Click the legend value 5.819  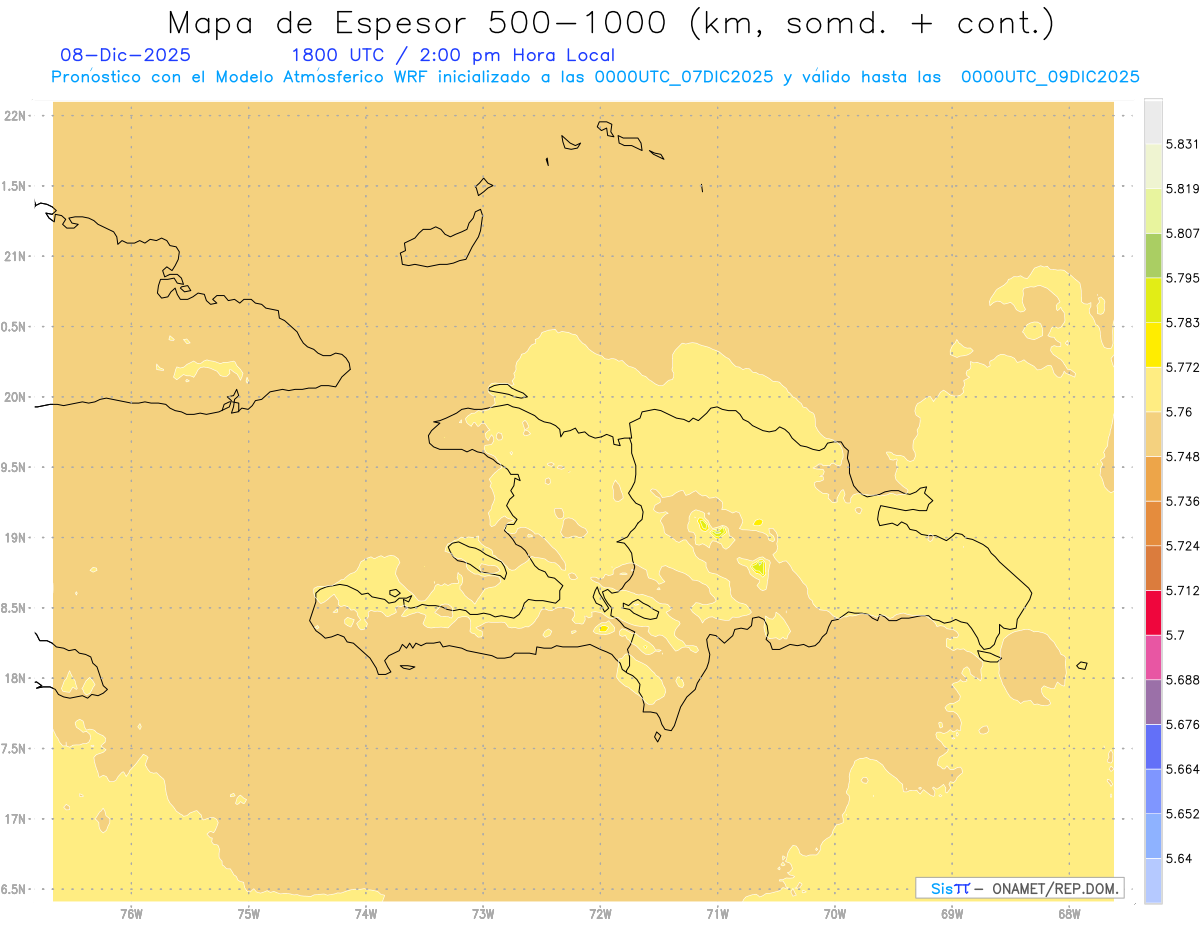[1183, 188]
